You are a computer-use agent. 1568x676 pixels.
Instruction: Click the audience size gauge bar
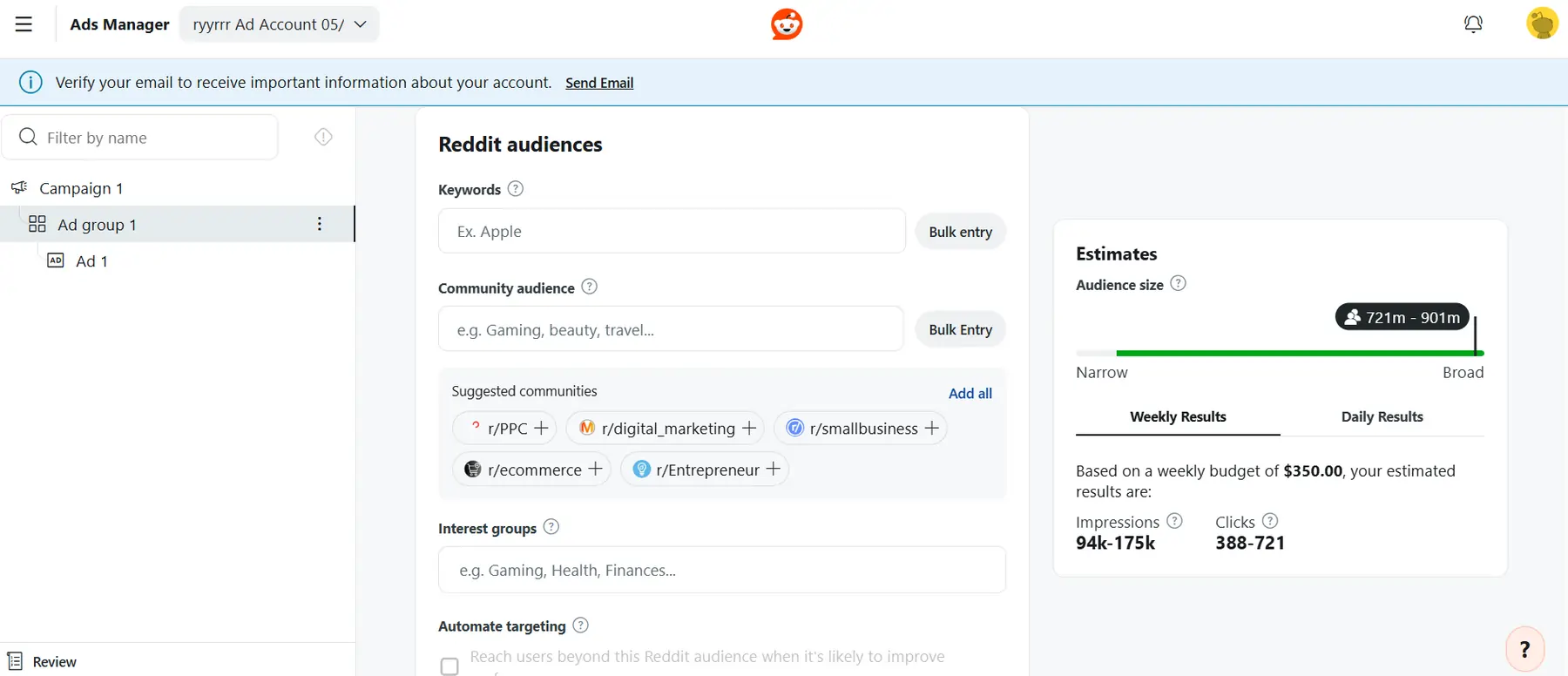(1280, 353)
